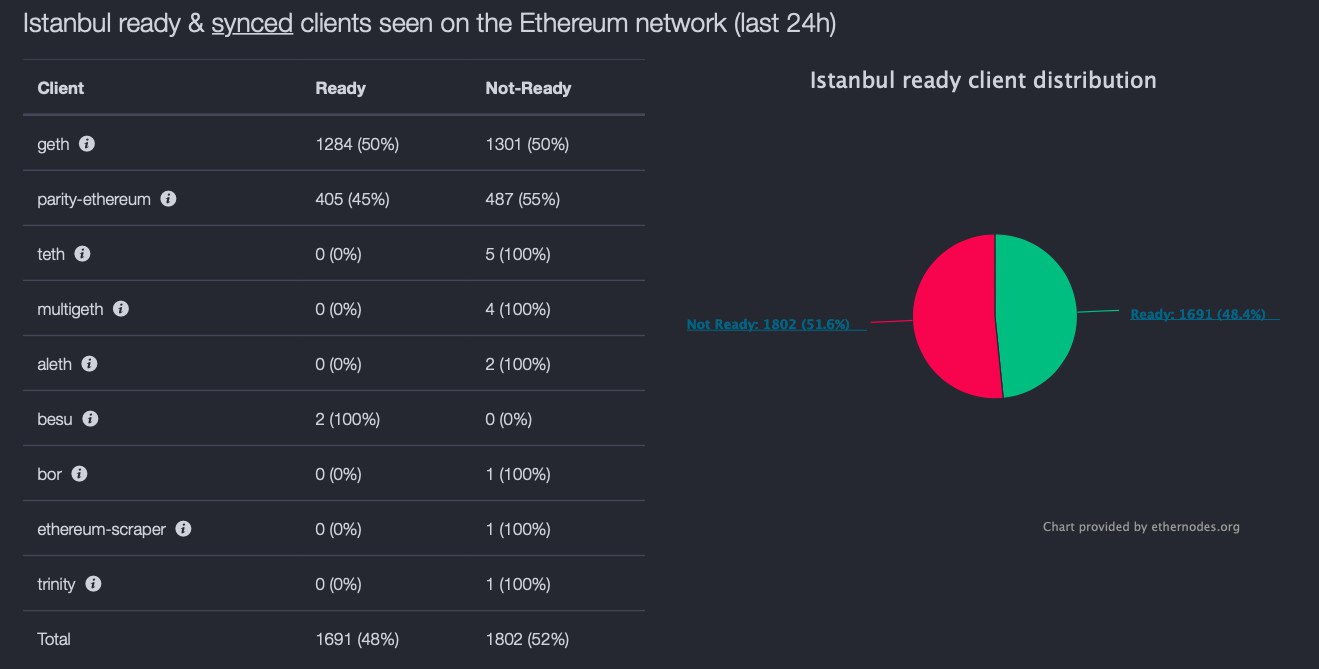Click the ethereum-scraper info icon
The width and height of the screenshot is (1319, 669).
coord(184,529)
